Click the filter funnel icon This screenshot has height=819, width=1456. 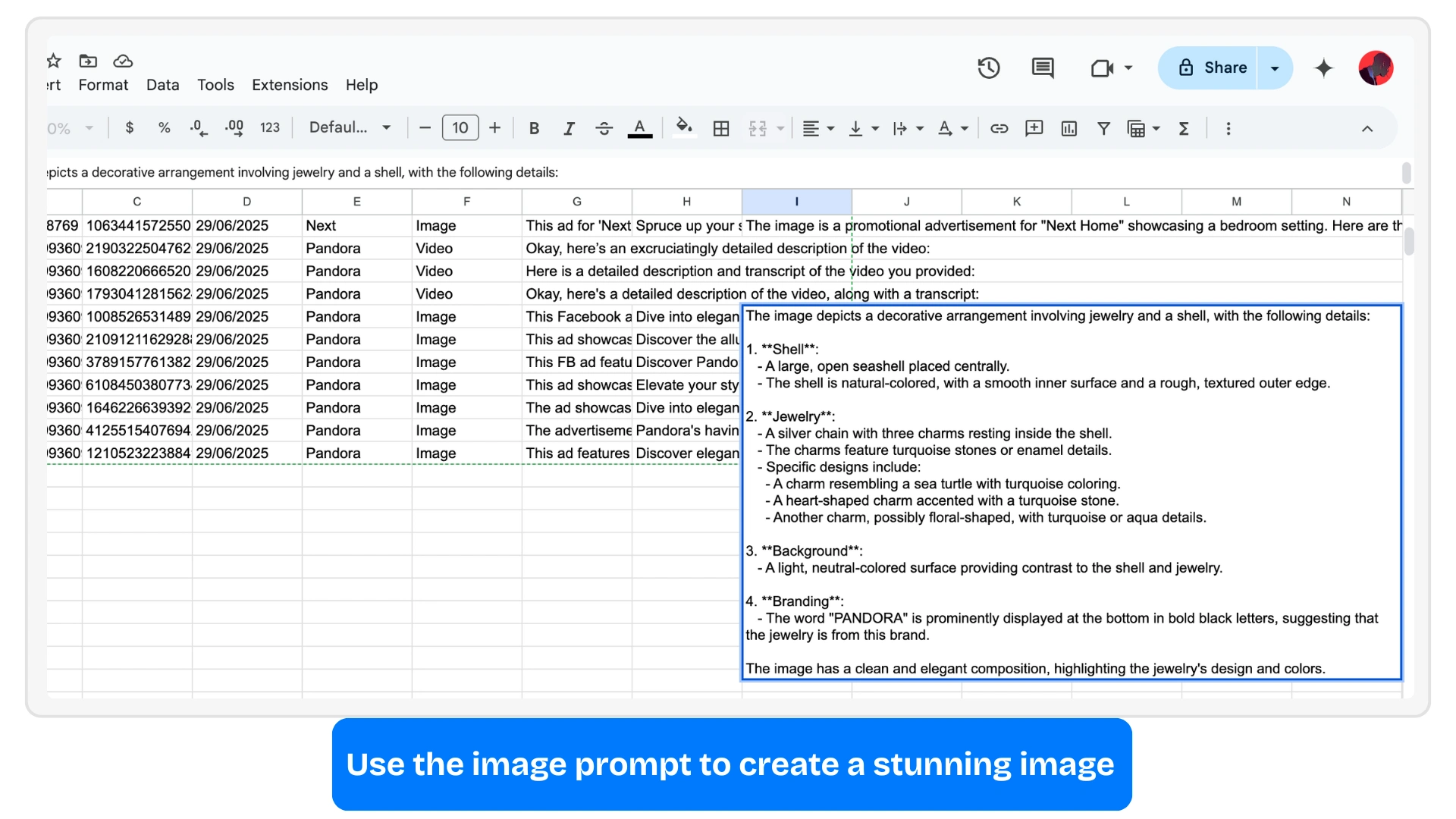[1103, 128]
